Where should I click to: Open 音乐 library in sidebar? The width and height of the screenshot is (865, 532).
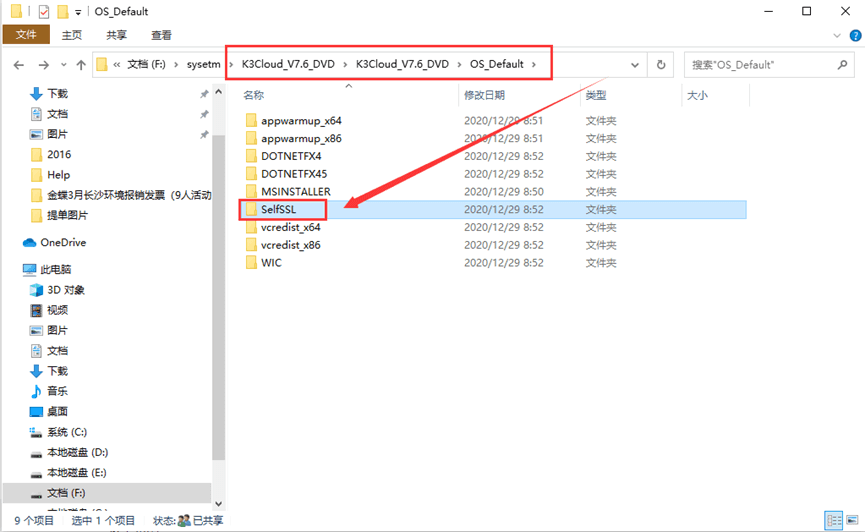(57, 391)
